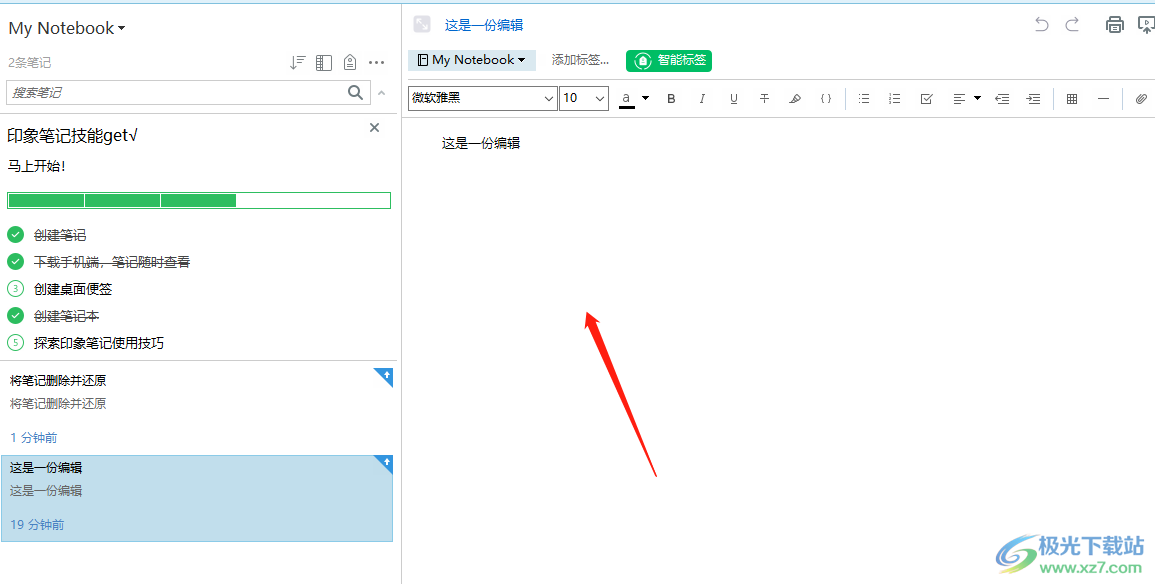Image resolution: width=1155 pixels, height=584 pixels.
Task: Open the font size dropdown showing 10
Action: (x=584, y=98)
